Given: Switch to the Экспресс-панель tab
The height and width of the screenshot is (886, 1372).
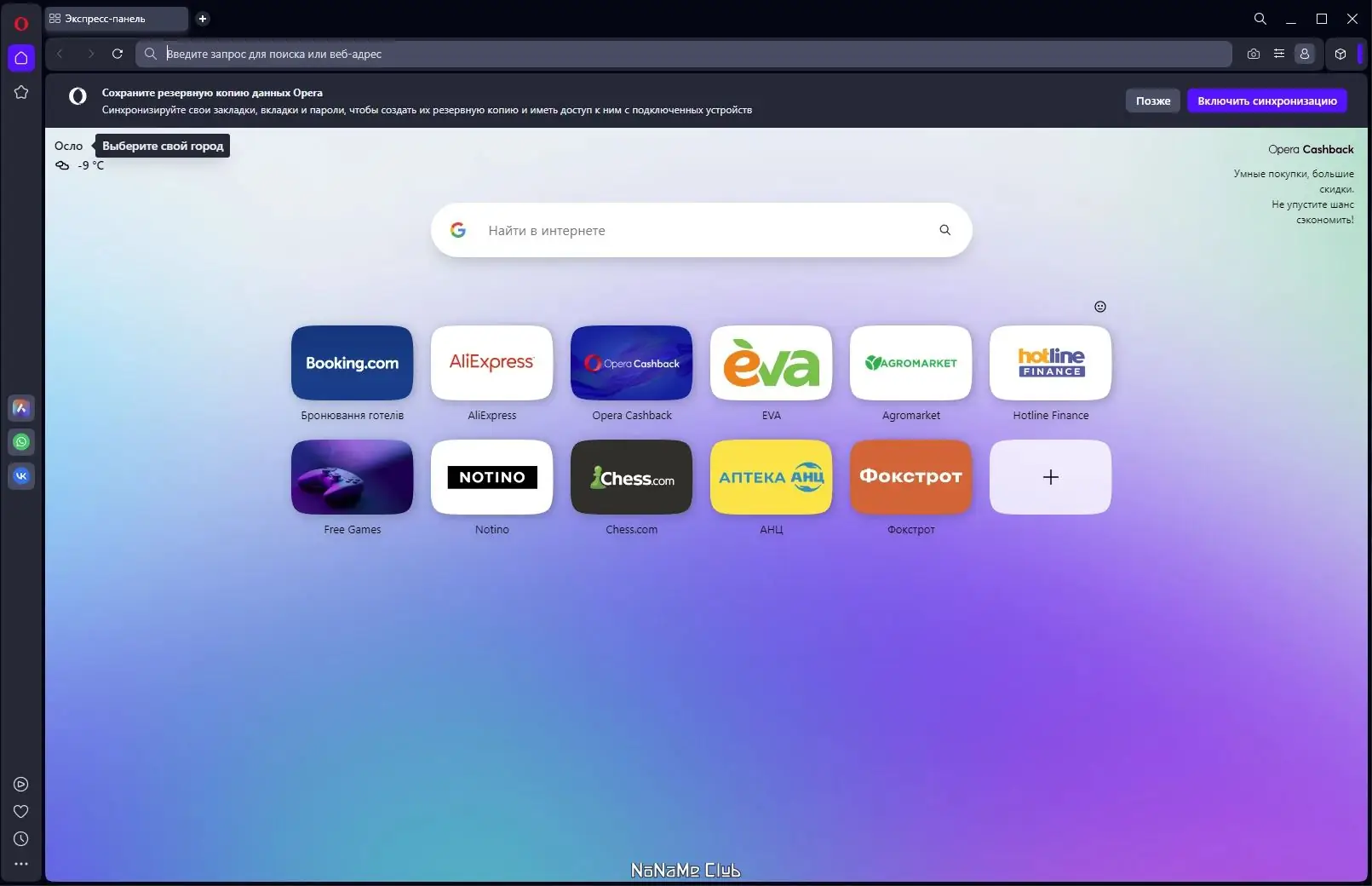Looking at the screenshot, I should 116,19.
